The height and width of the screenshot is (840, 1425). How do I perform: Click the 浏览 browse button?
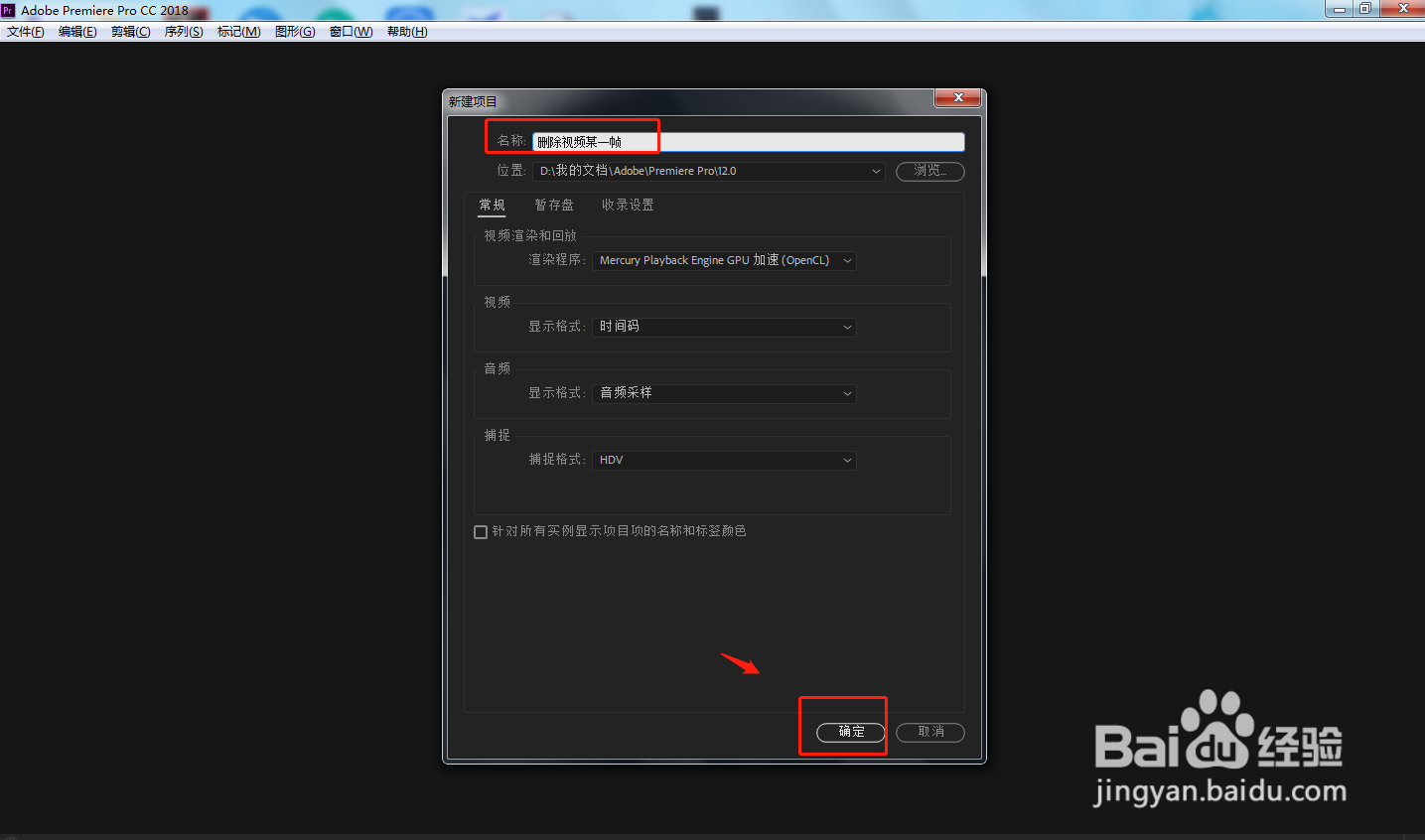930,171
